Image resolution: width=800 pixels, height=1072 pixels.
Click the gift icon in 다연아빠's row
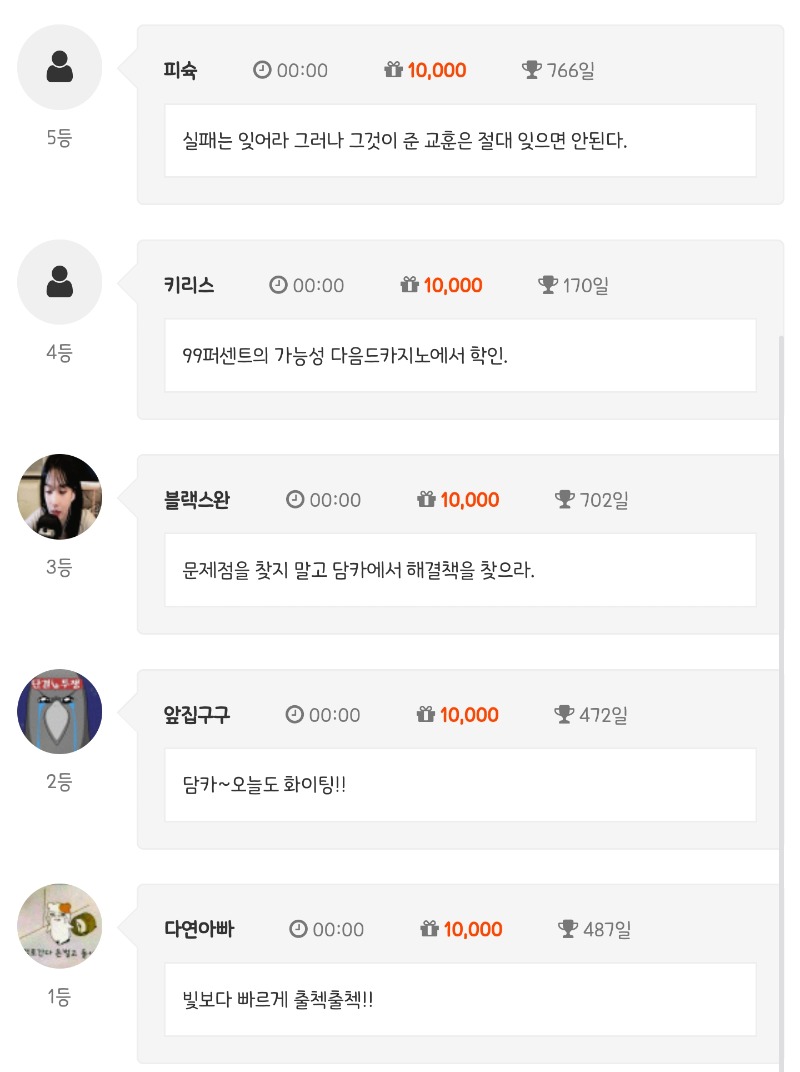coord(430,929)
